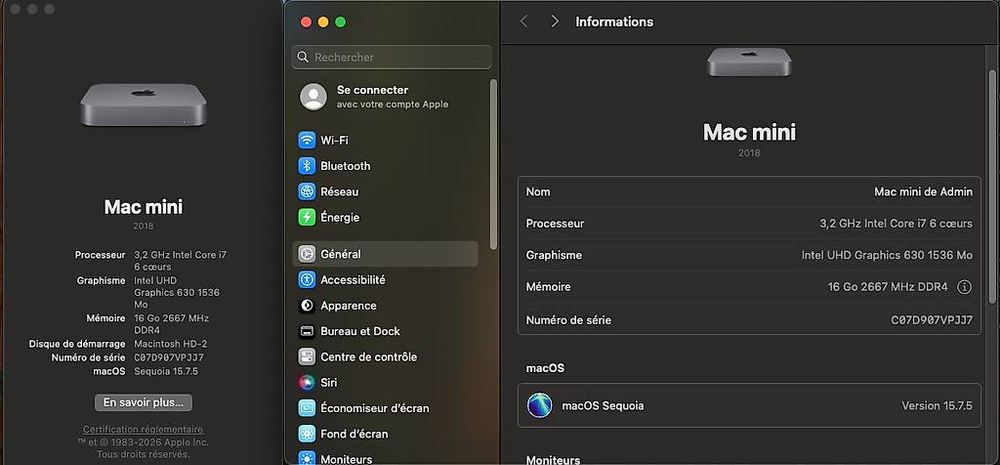Click En savoir plus button

point(143,402)
